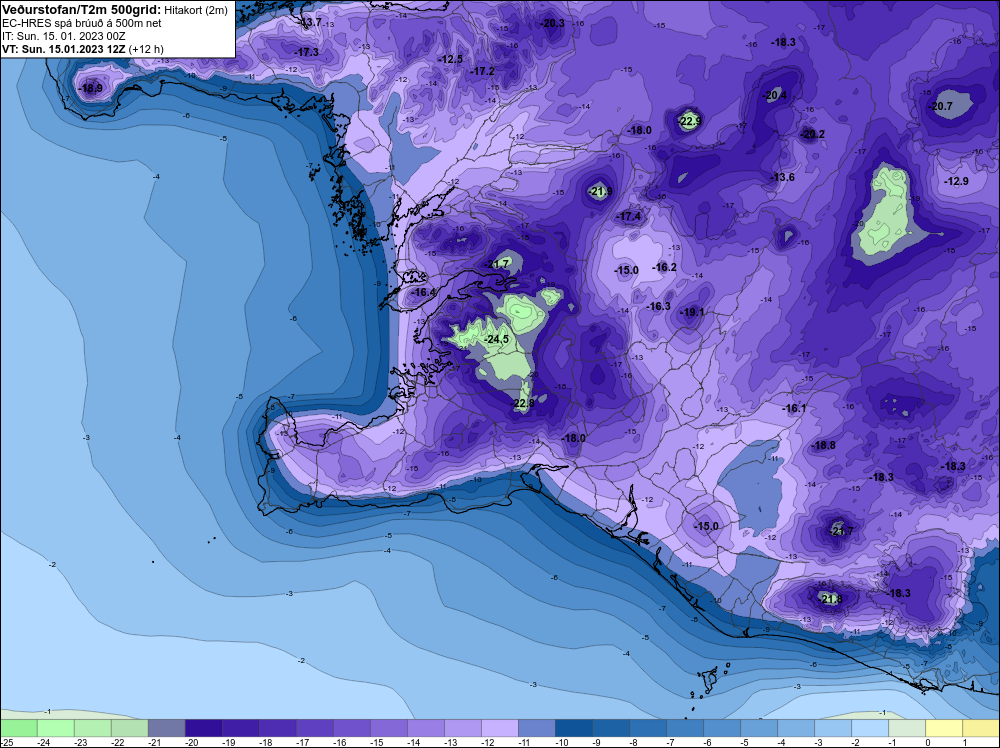Screen dimensions: 1000x748
Task: Click the -16.4 temperature label on the map
Action: tap(423, 292)
